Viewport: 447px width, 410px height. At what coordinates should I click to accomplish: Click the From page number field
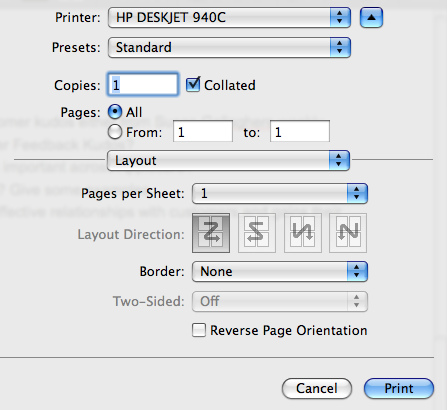click(x=203, y=132)
